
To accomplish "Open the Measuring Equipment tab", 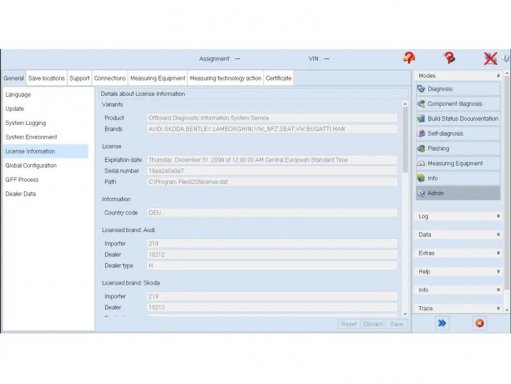I will pos(158,78).
